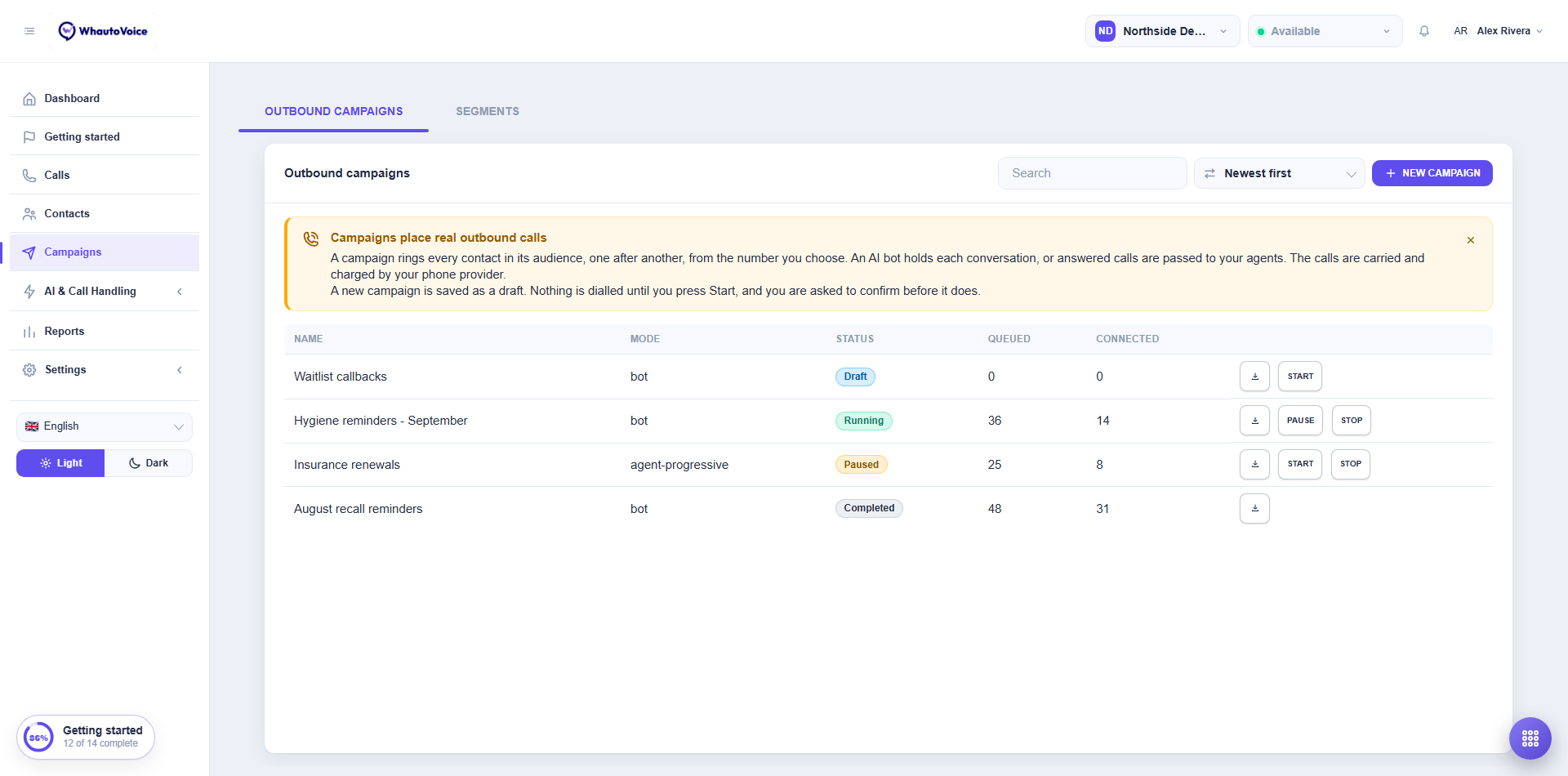The height and width of the screenshot is (776, 1568).
Task: Download the Waitlist callbacks campaign report
Action: pos(1254,377)
